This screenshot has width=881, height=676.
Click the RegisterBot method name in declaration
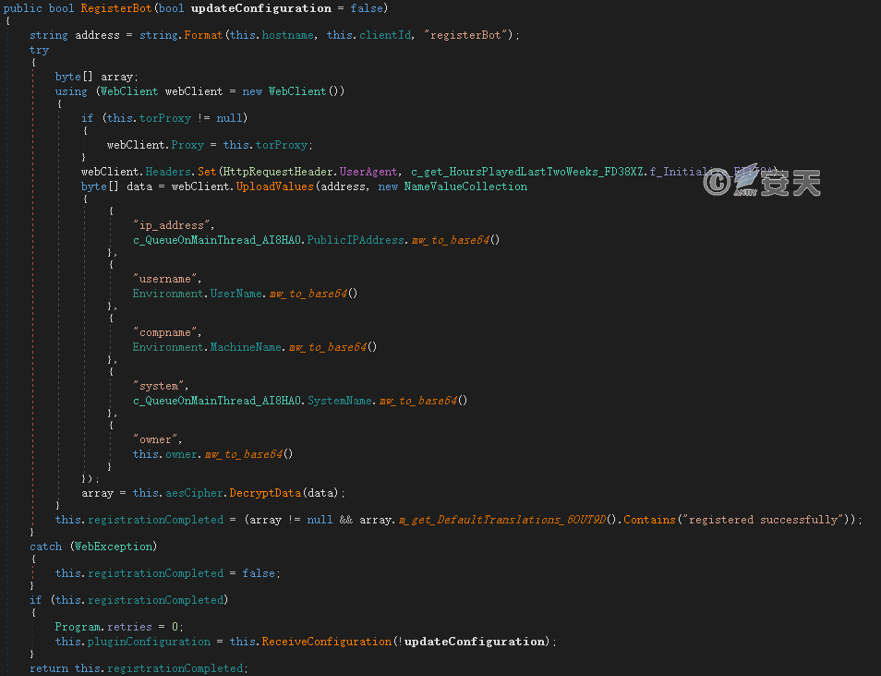pos(115,9)
